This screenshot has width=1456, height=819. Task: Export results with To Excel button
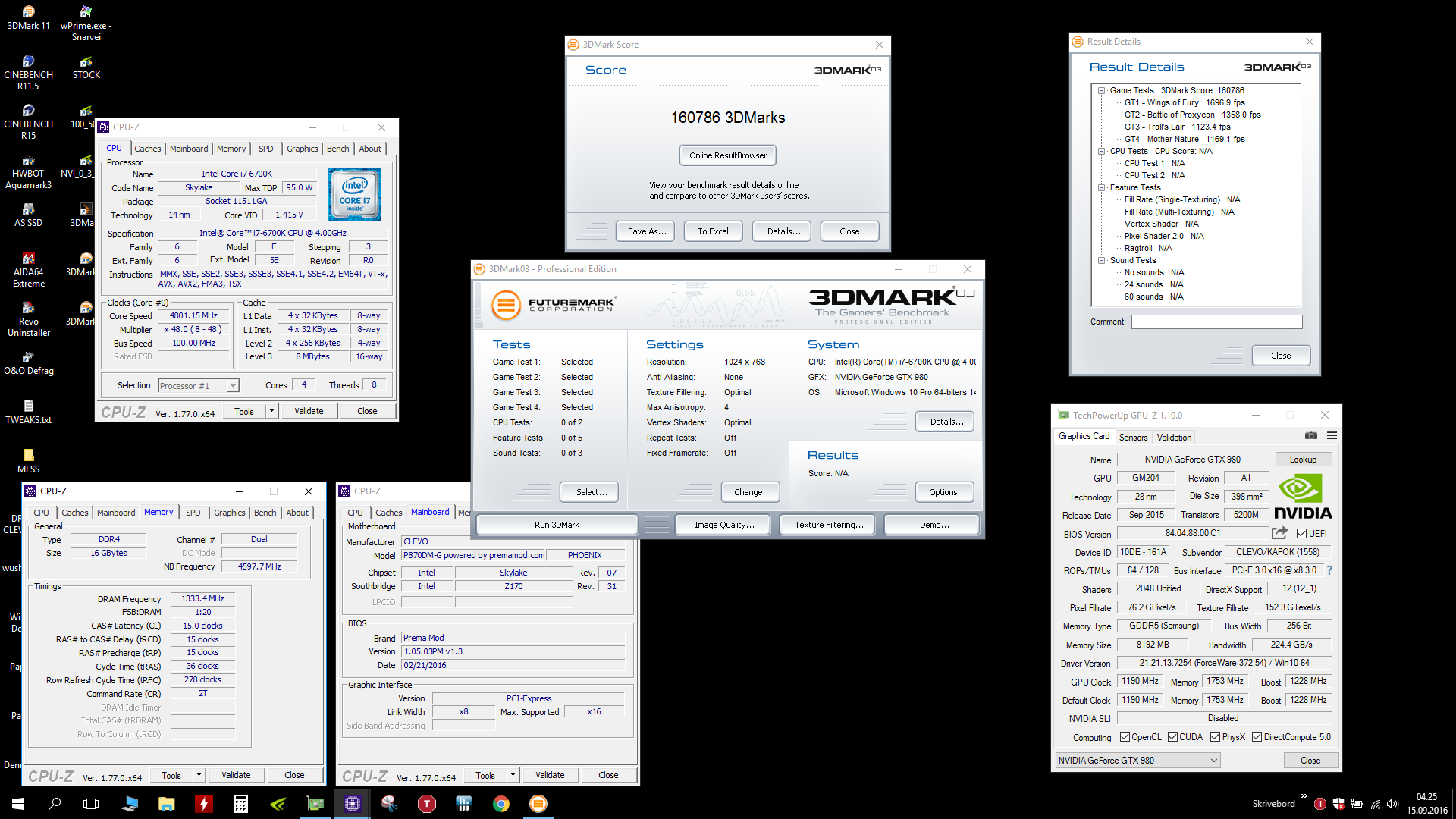tap(713, 231)
